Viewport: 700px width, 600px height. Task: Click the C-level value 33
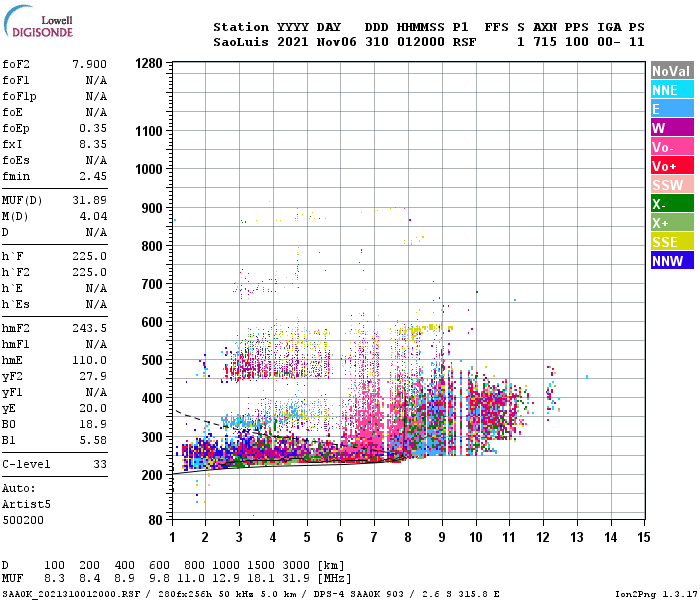[x=100, y=465]
